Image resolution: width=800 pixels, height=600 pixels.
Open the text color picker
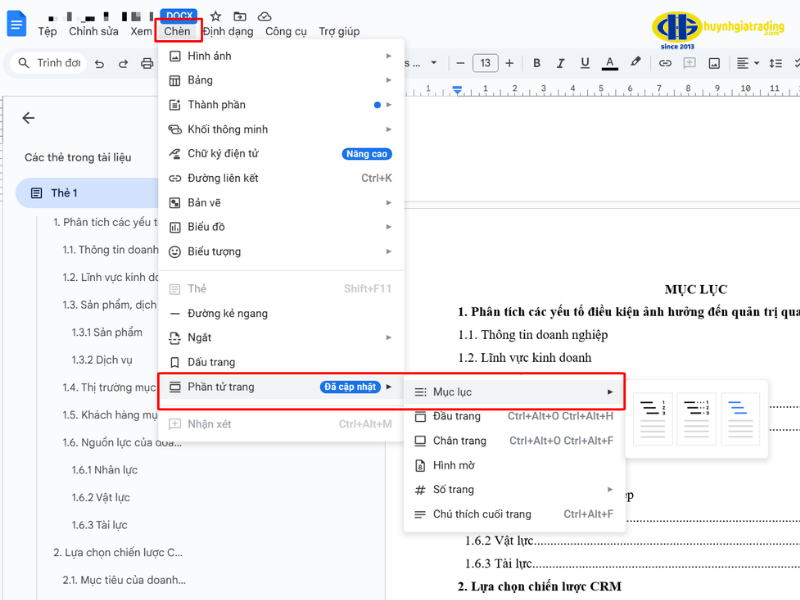coord(610,63)
